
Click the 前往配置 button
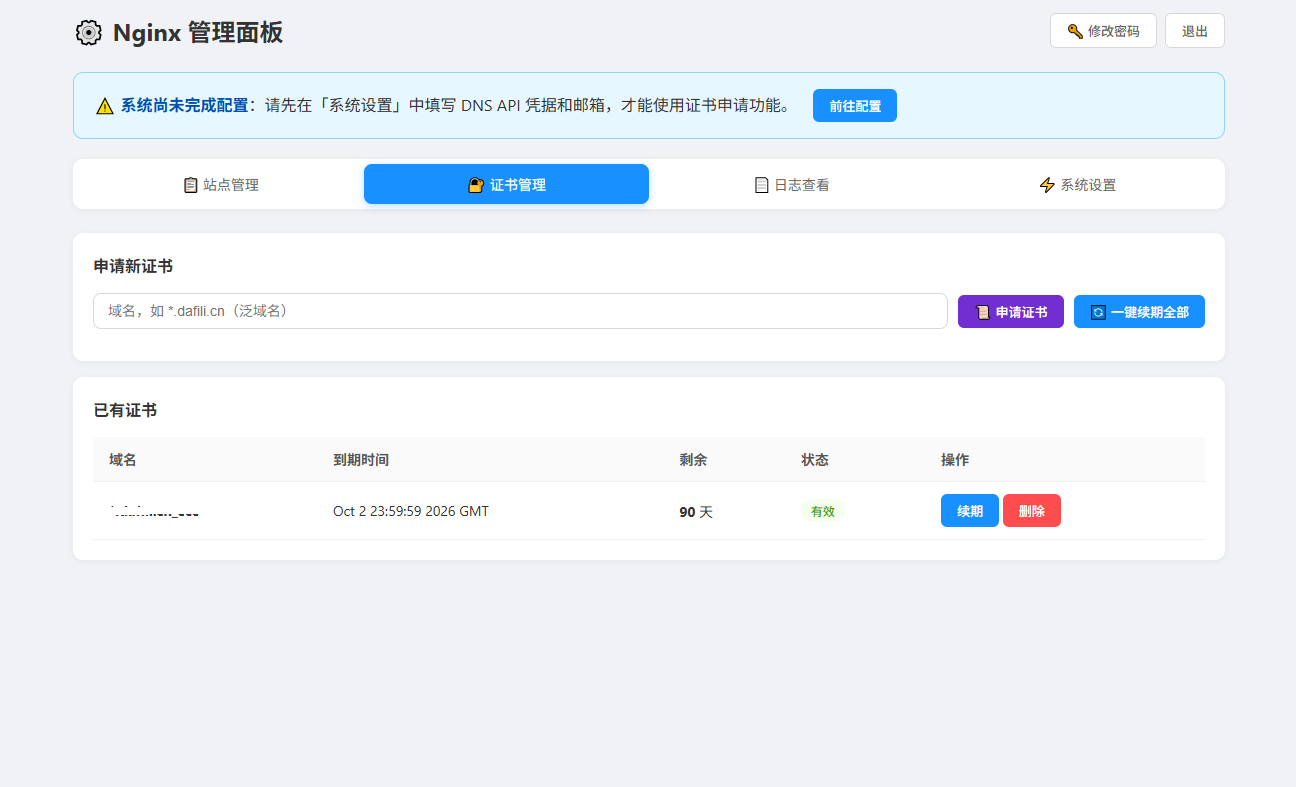855,106
